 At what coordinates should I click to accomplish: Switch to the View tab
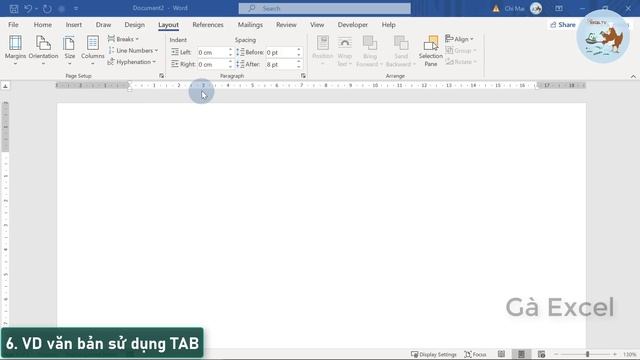tap(317, 24)
